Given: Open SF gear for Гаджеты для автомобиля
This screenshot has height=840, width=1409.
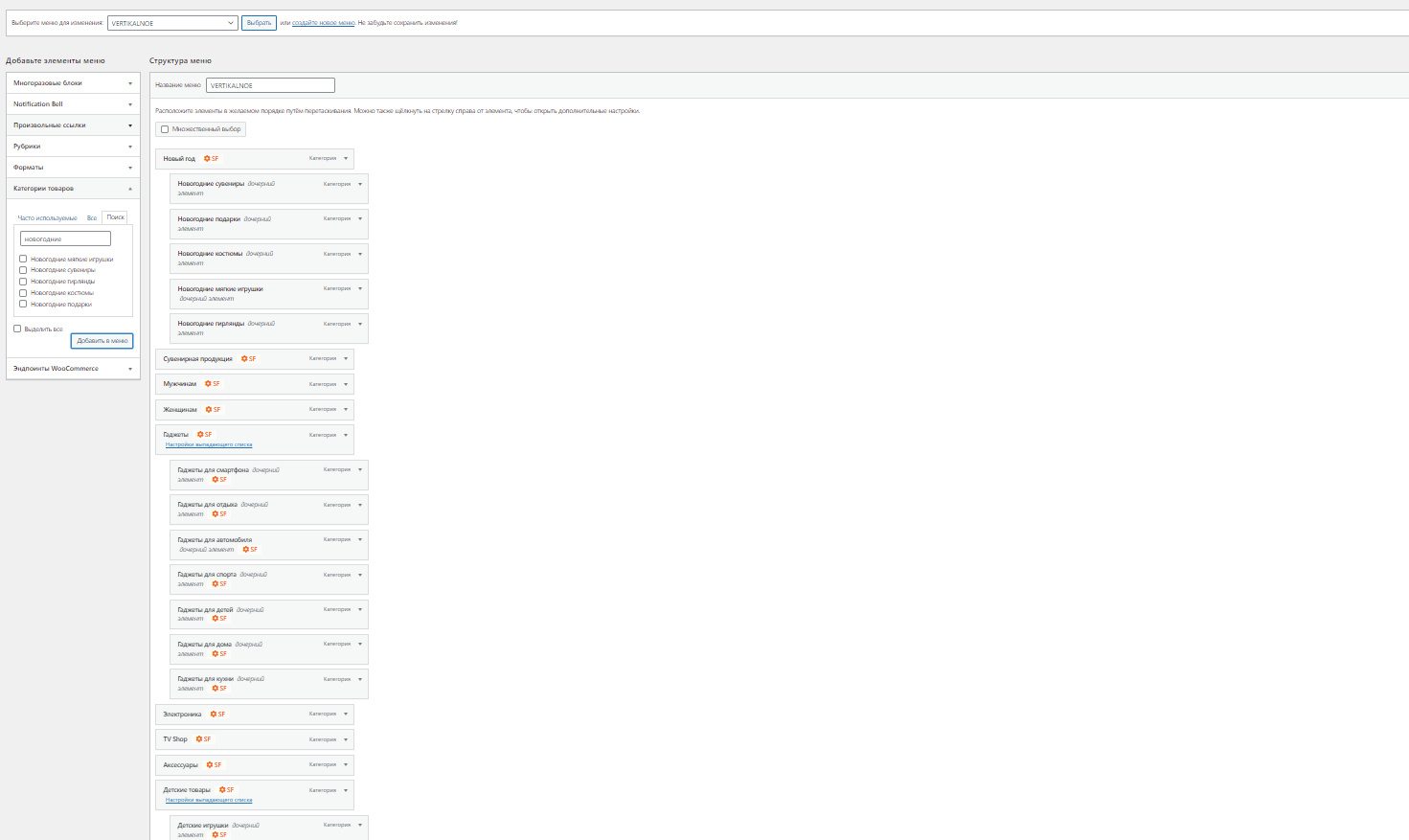Looking at the screenshot, I should 250,550.
